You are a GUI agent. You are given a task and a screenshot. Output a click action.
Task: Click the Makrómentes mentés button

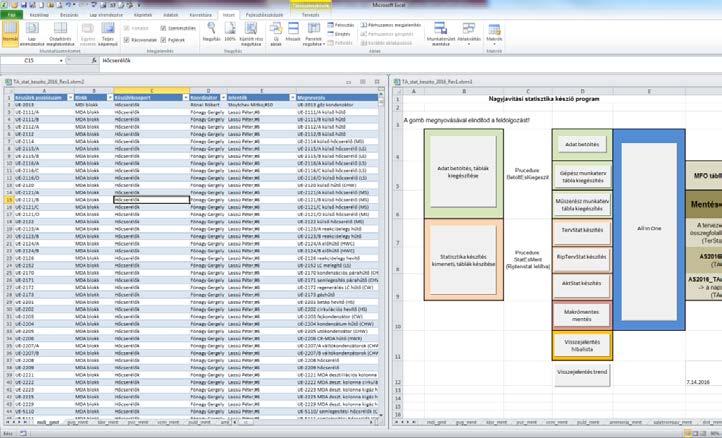(582, 315)
